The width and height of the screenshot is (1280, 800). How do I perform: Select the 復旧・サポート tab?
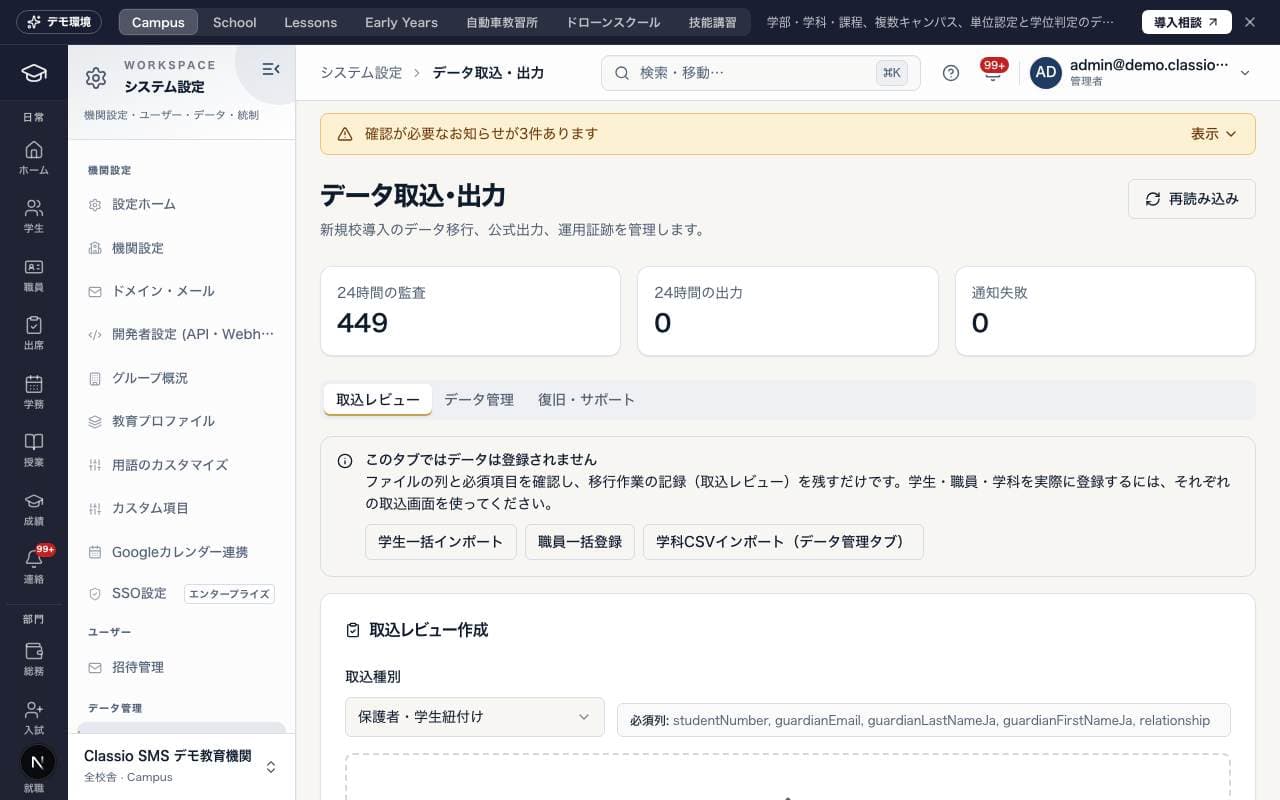pos(586,399)
